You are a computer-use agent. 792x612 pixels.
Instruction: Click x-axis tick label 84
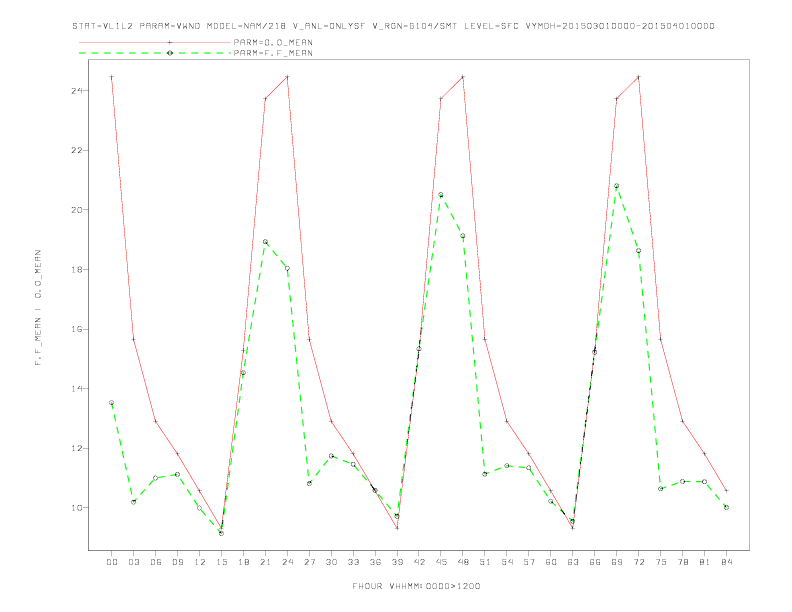726,562
